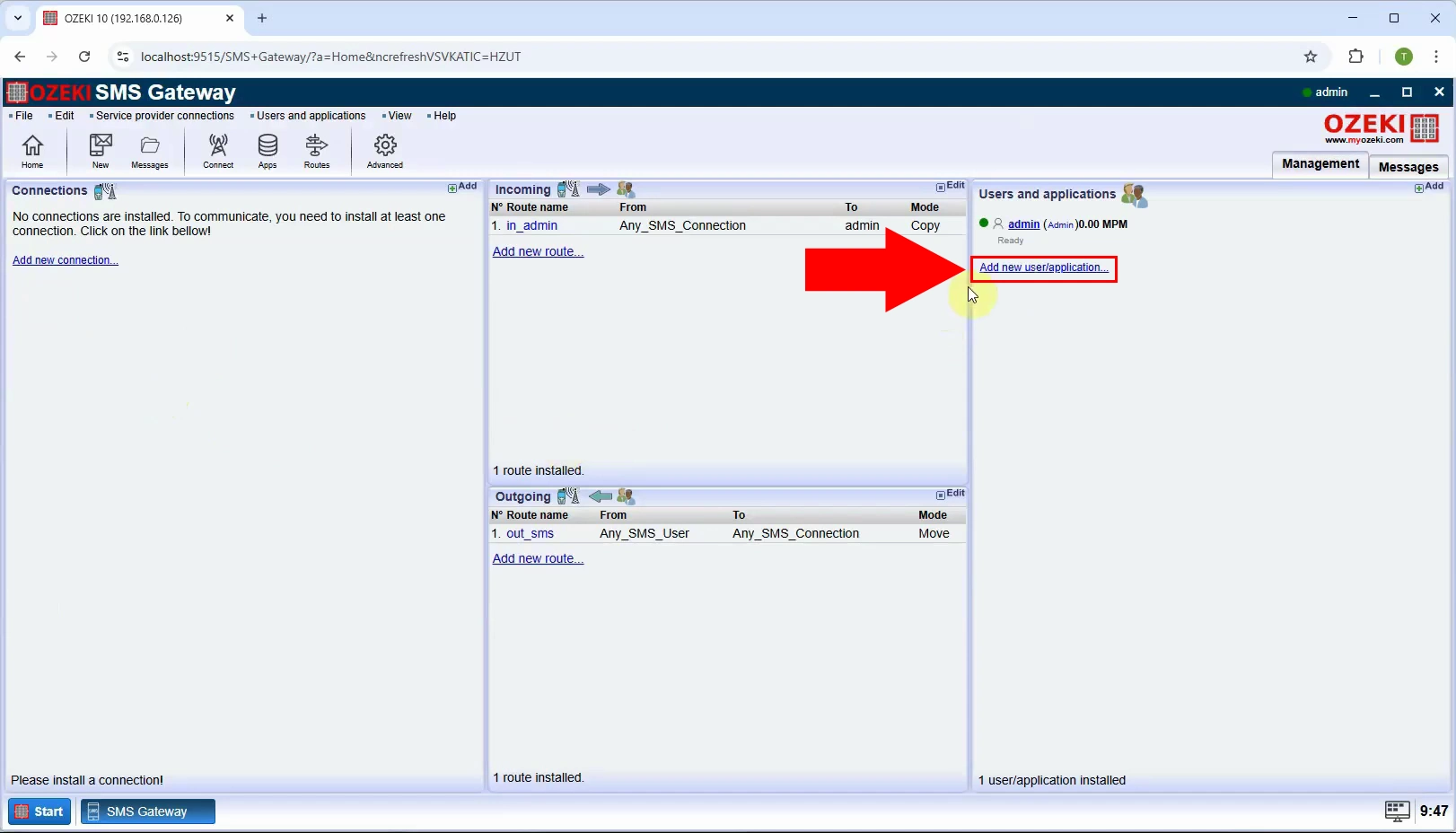1456x833 pixels.
Task: Select the Any_SMS_Connection cell in Incoming
Action: pos(682,225)
